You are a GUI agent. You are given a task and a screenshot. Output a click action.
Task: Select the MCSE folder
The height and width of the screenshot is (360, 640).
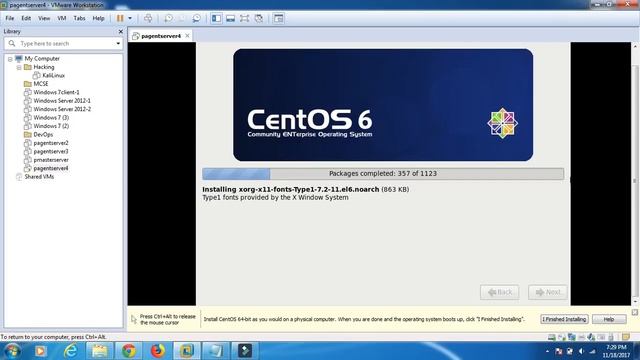tap(40, 84)
